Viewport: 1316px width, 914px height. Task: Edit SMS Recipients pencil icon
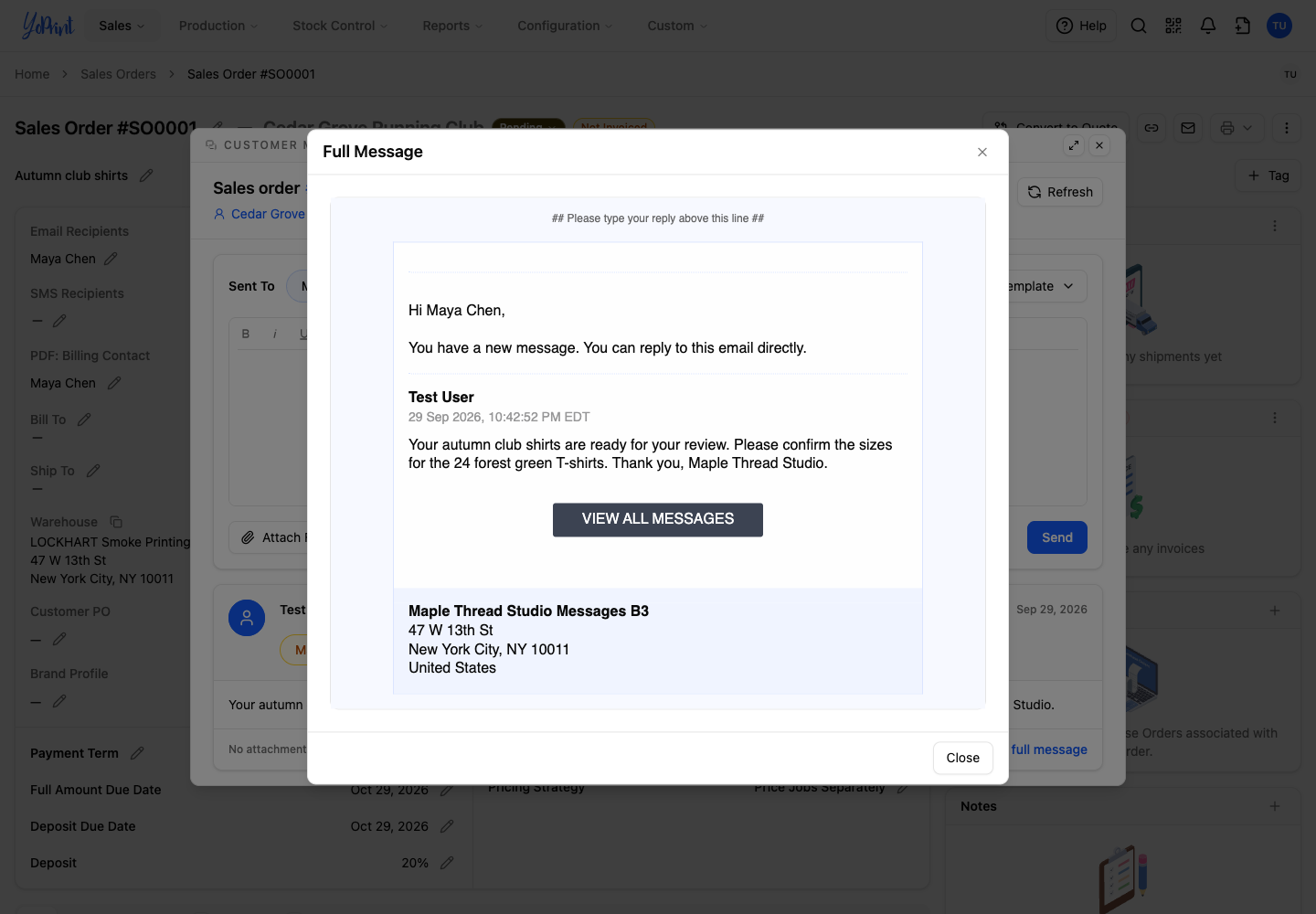pos(59,321)
